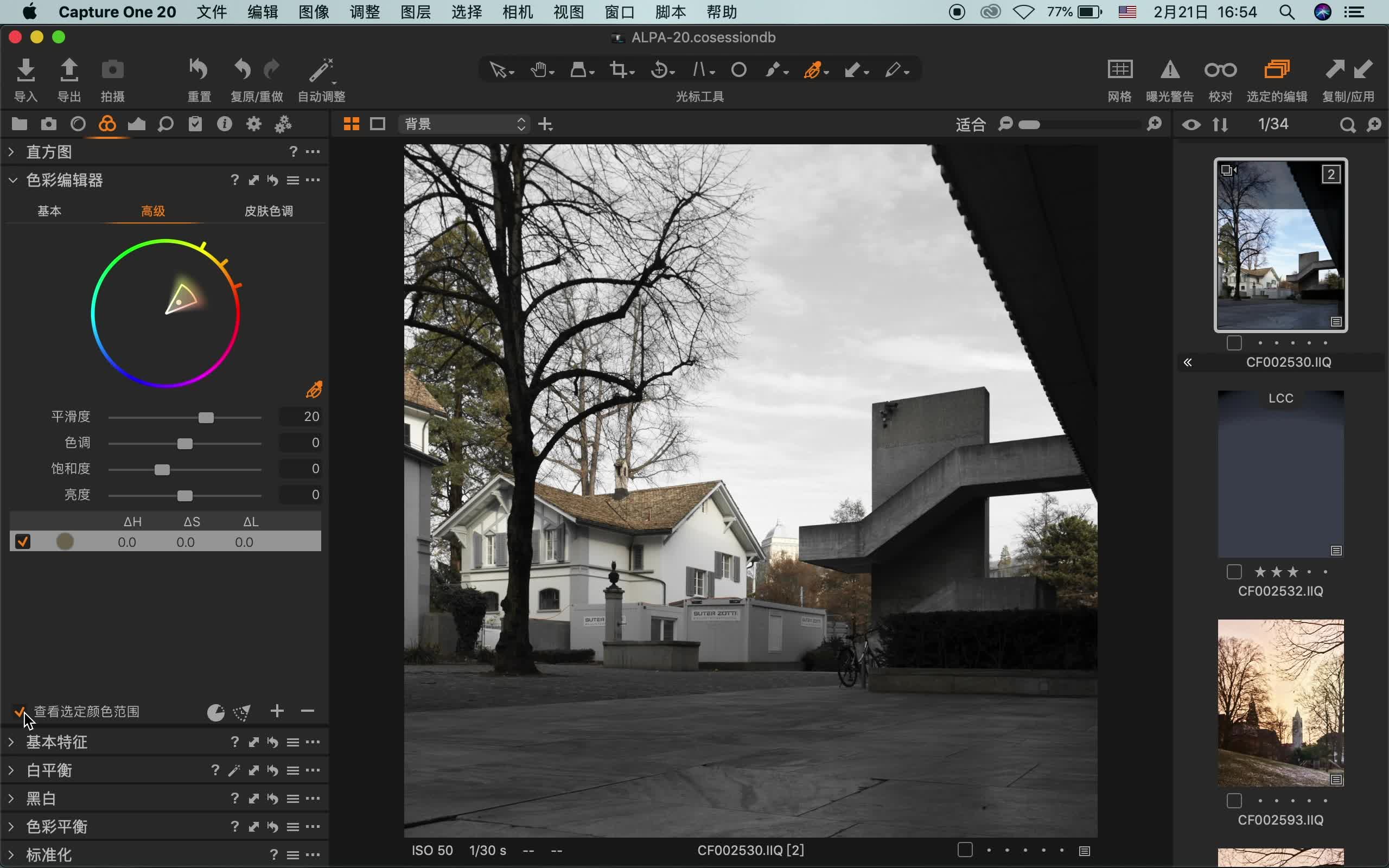Click the Auto Adjust (自动调整) wand icon
This screenshot has width=1389, height=868.
click(320, 70)
